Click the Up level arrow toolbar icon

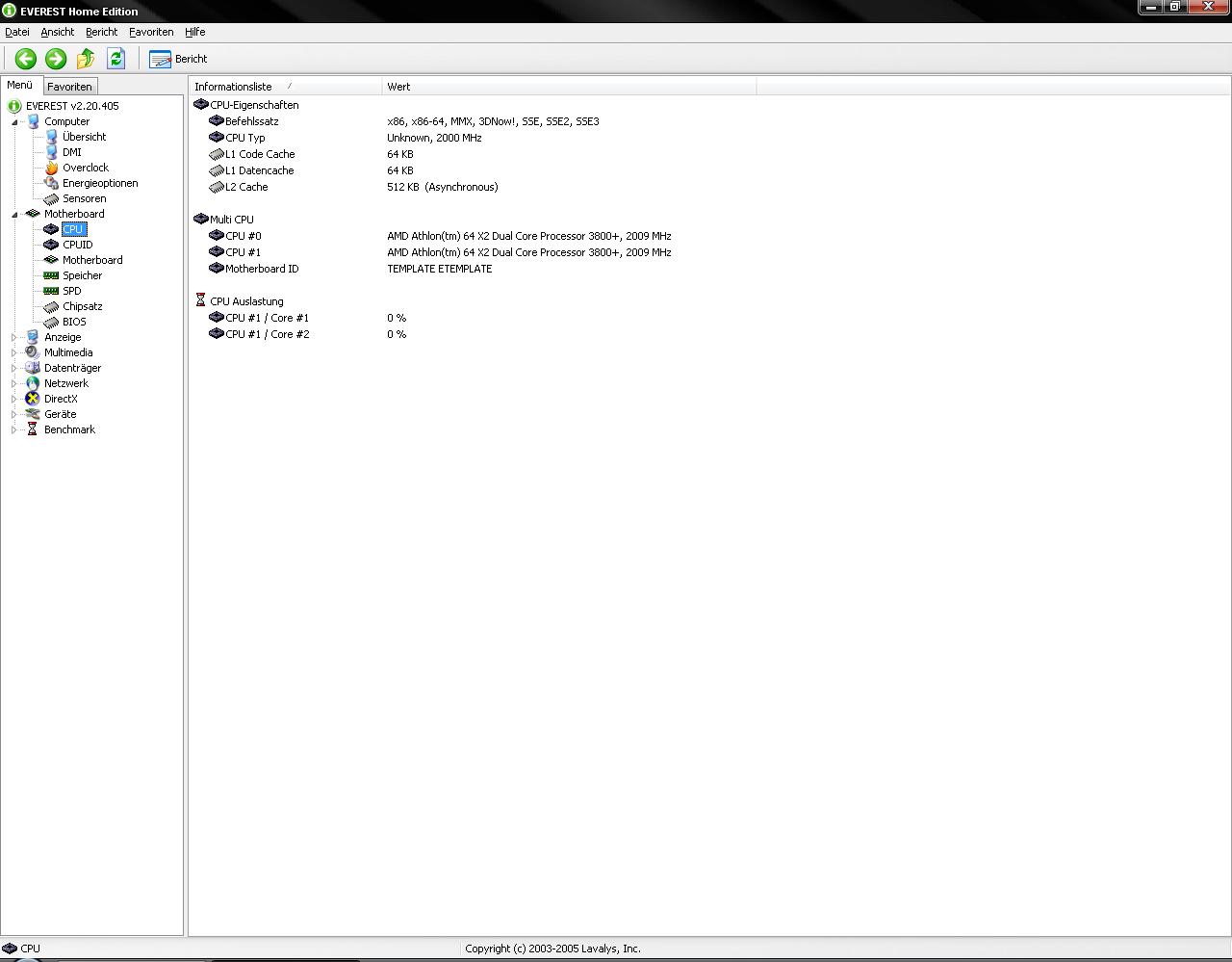coord(86,59)
